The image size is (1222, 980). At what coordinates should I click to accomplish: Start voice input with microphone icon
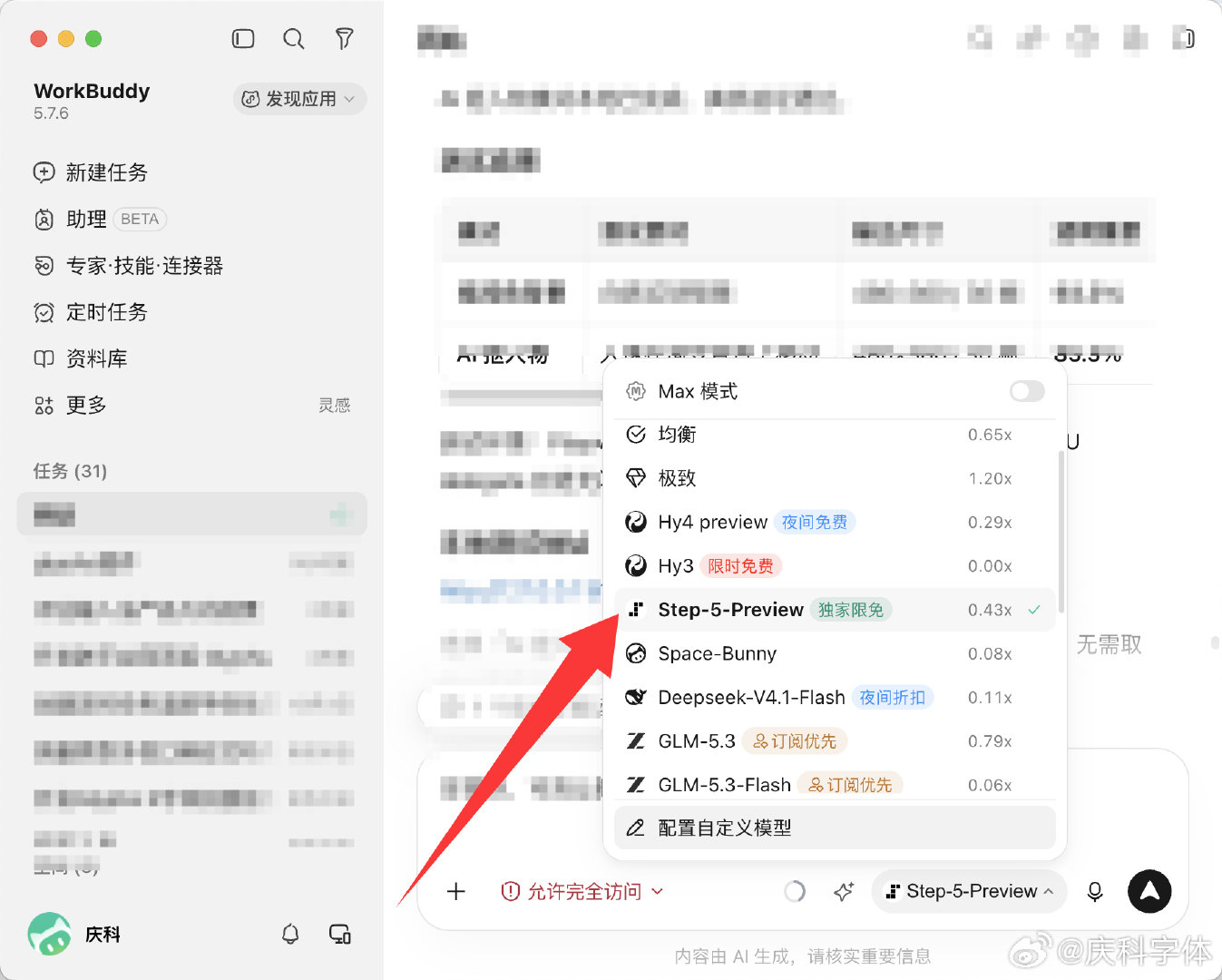click(1095, 891)
